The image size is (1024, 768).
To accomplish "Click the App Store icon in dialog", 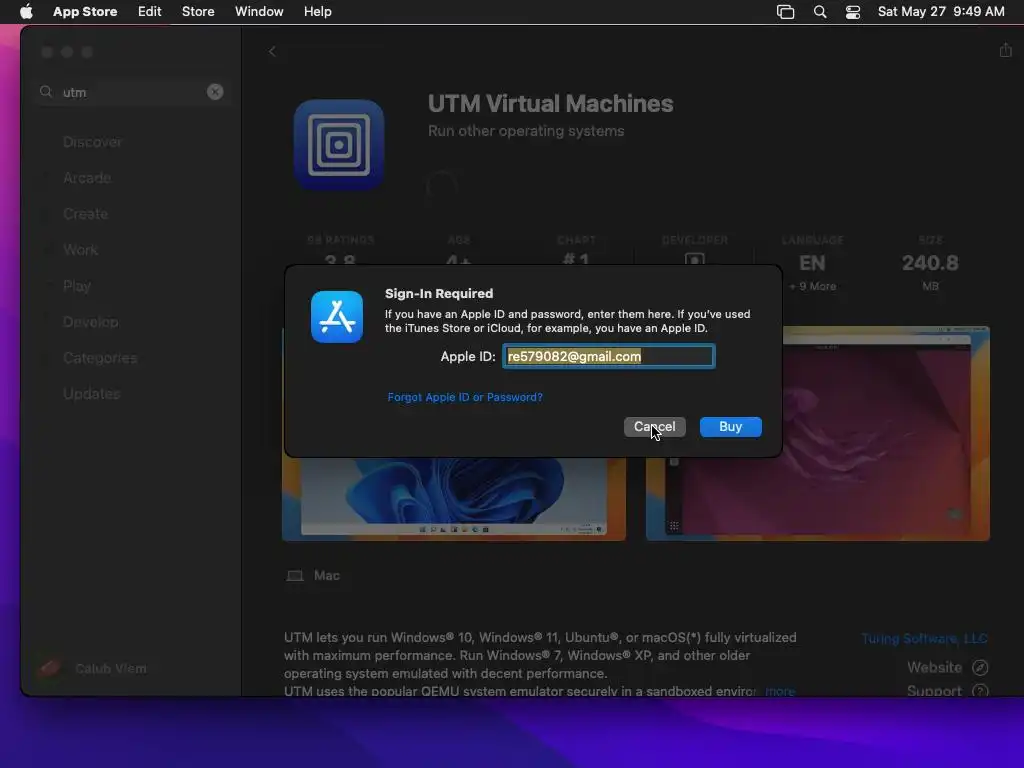I will pos(337,317).
